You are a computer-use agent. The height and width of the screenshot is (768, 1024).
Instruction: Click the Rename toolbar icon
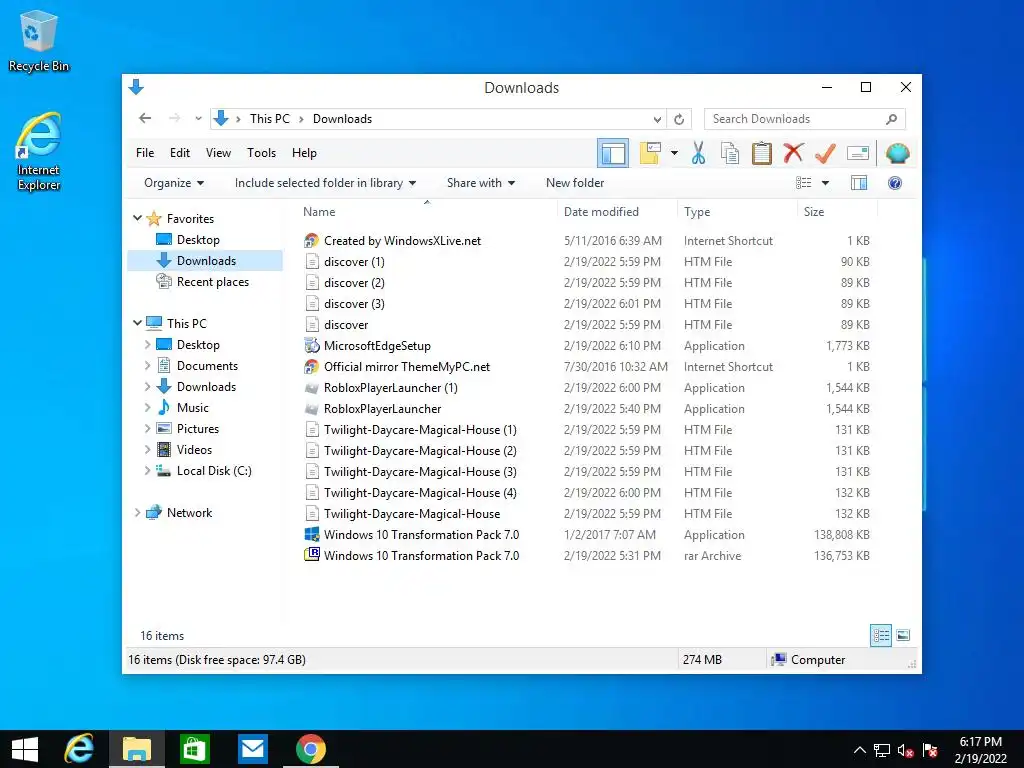[857, 153]
